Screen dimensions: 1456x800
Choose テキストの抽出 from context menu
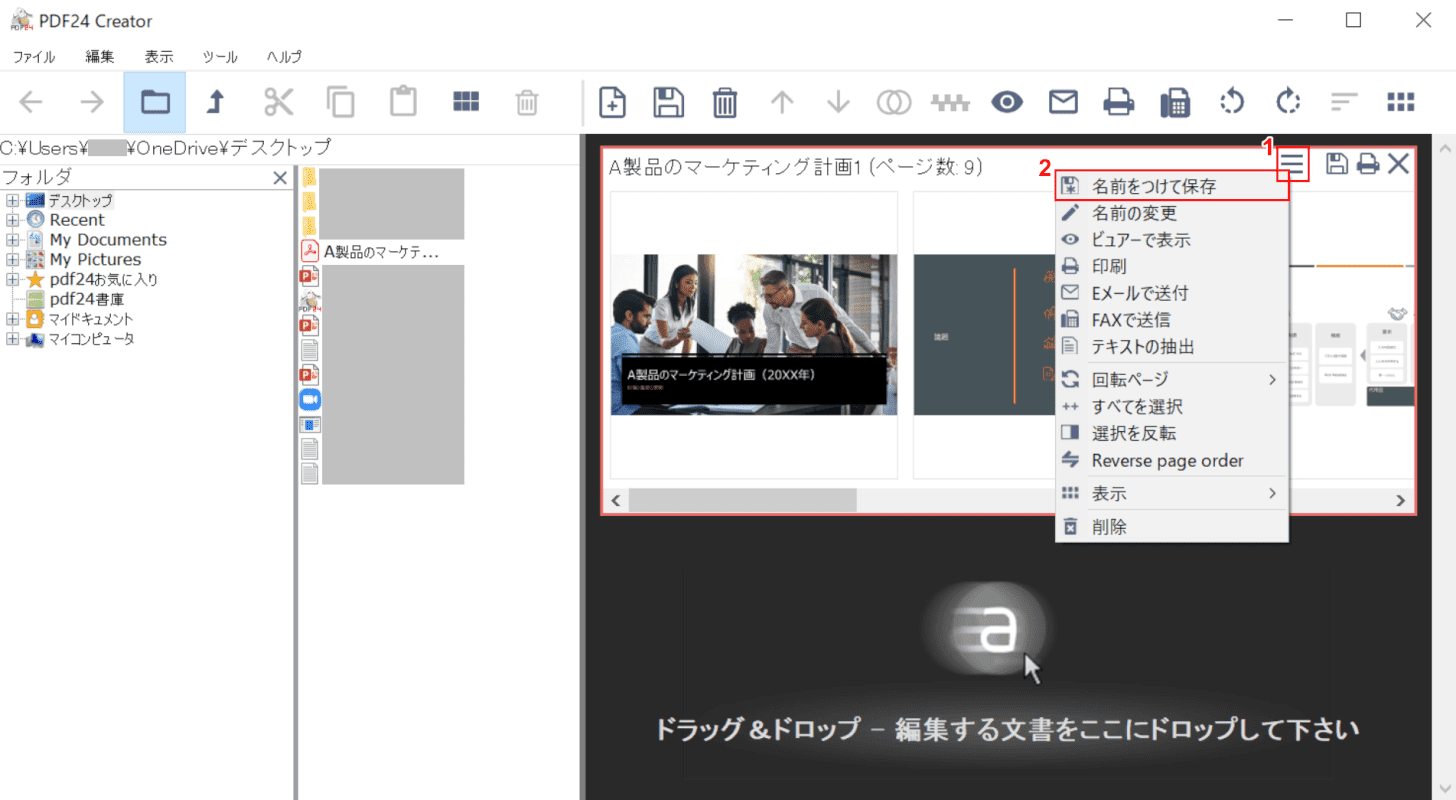(x=1172, y=347)
